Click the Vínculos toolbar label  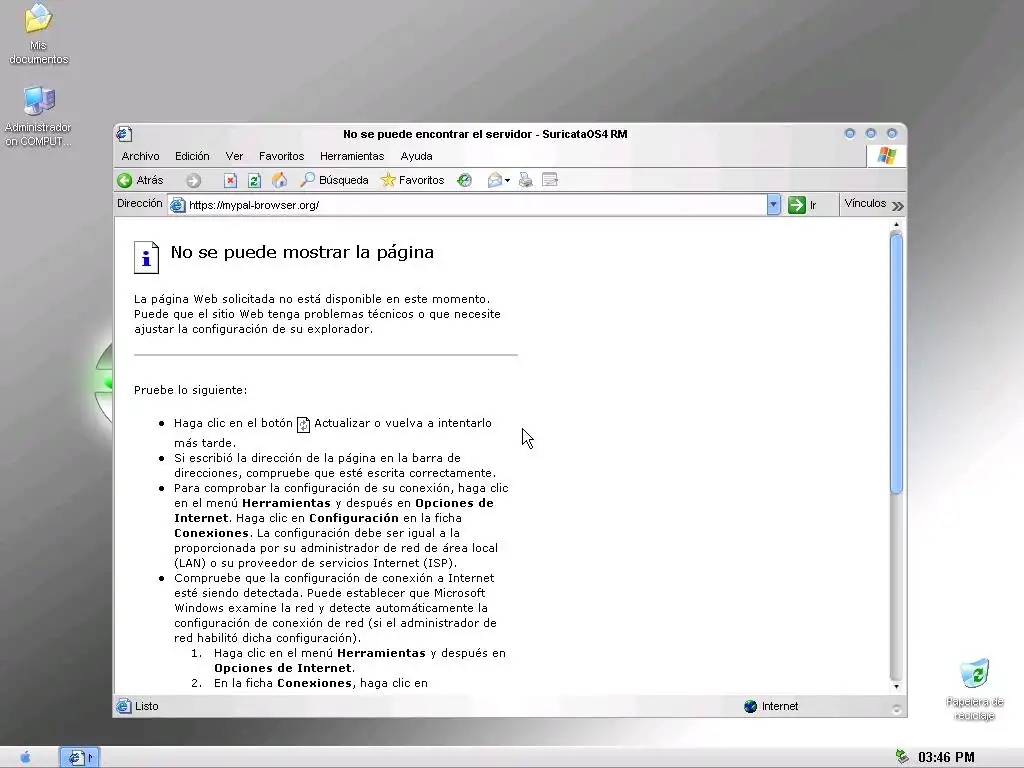865,203
